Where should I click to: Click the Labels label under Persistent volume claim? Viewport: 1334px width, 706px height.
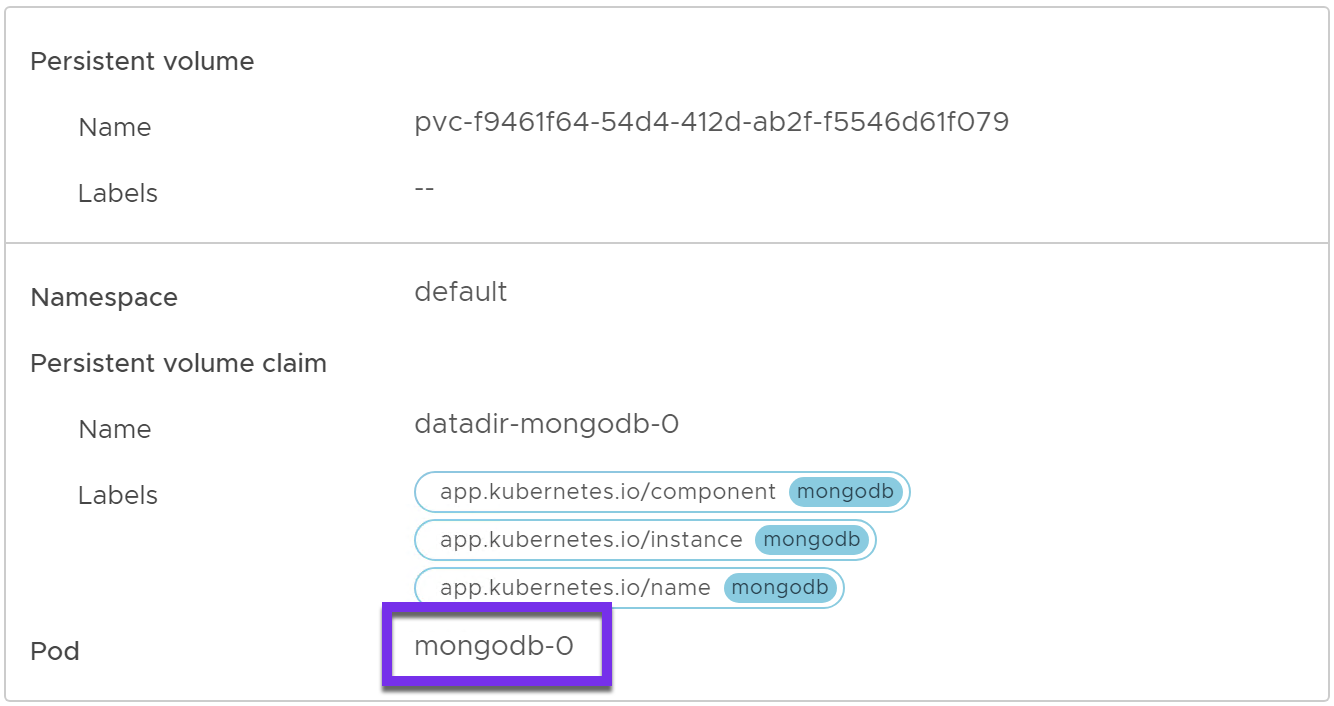click(x=118, y=496)
